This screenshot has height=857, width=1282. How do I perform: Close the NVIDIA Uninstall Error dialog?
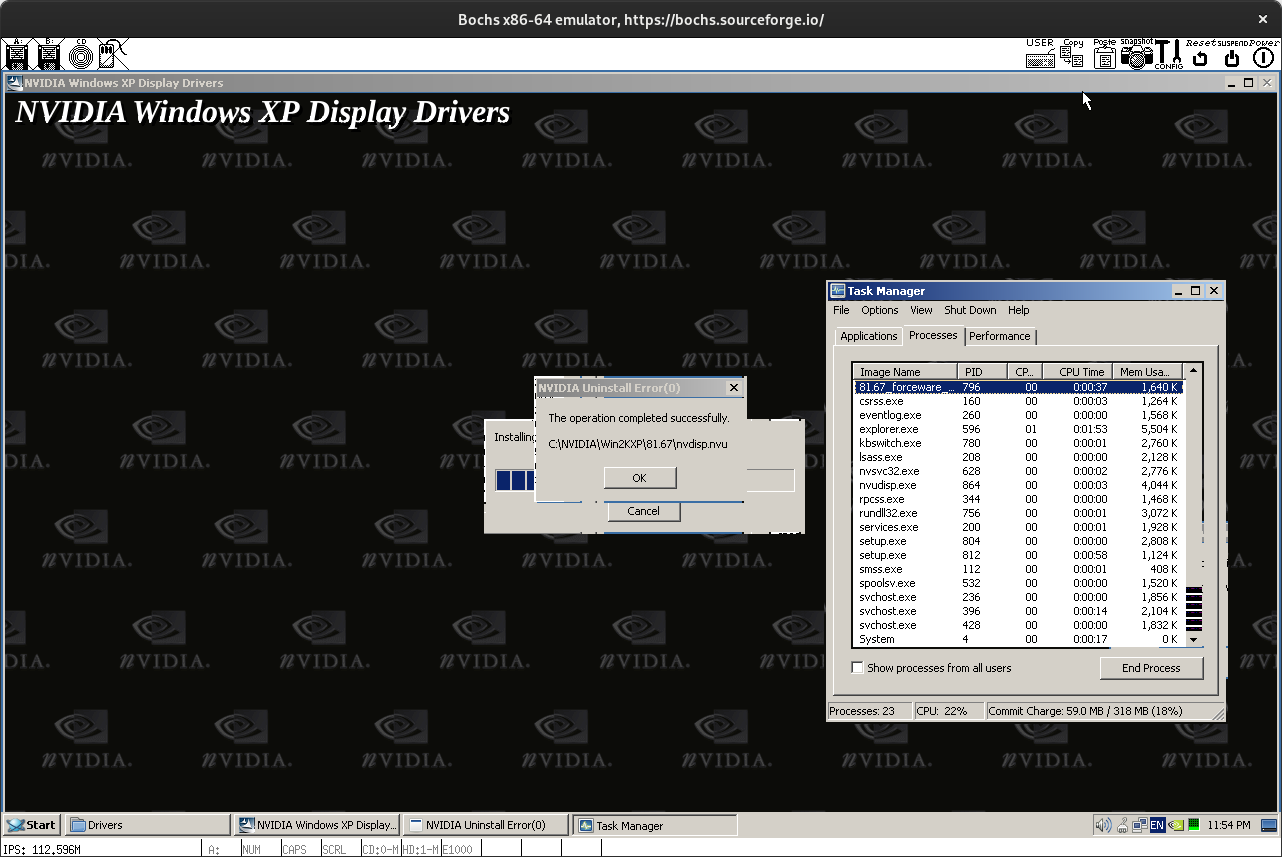tap(734, 388)
